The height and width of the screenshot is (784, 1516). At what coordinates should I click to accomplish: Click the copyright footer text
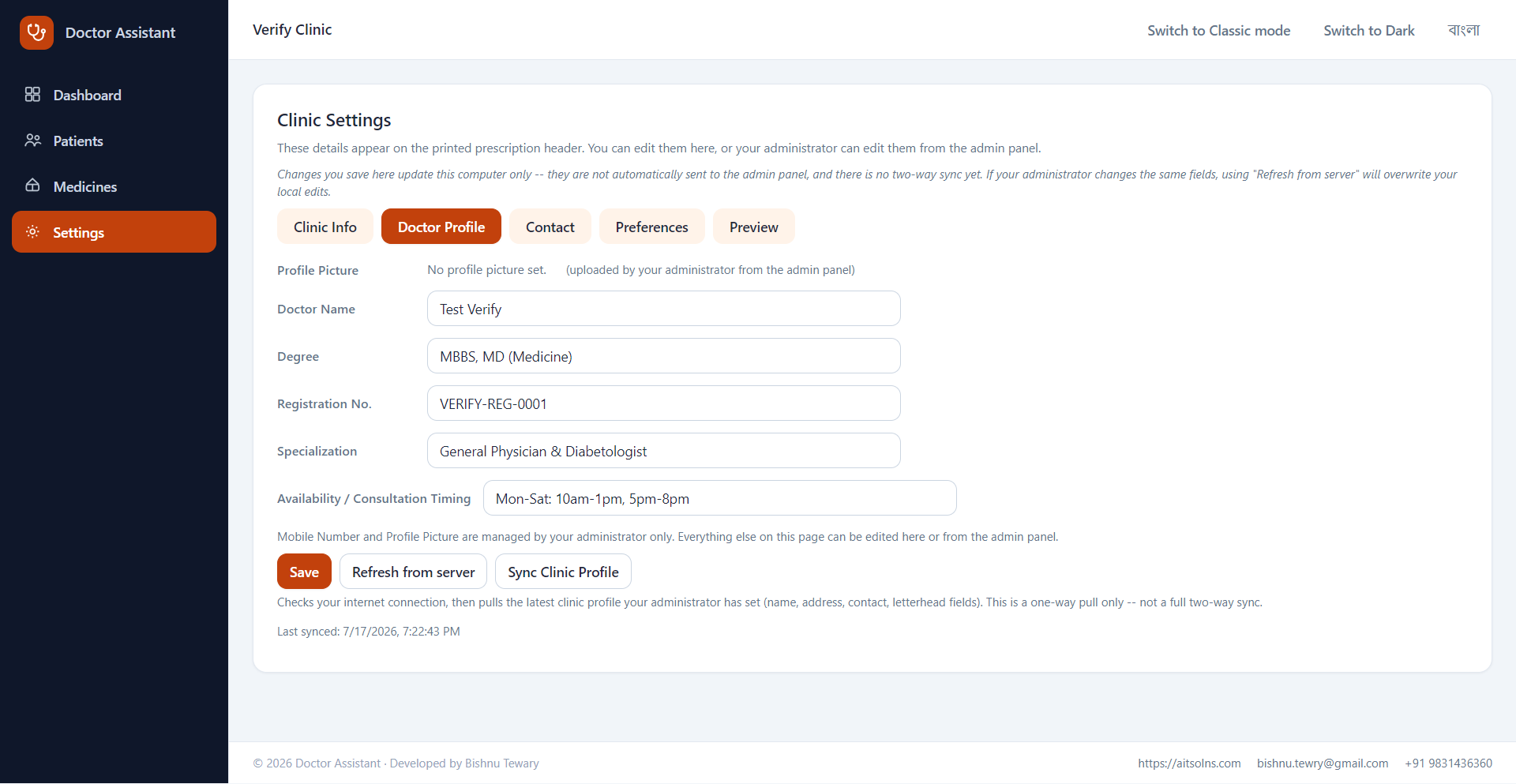[x=396, y=763]
